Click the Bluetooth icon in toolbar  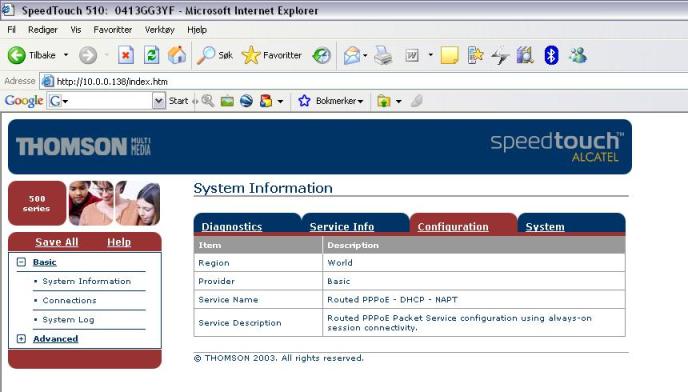551,55
